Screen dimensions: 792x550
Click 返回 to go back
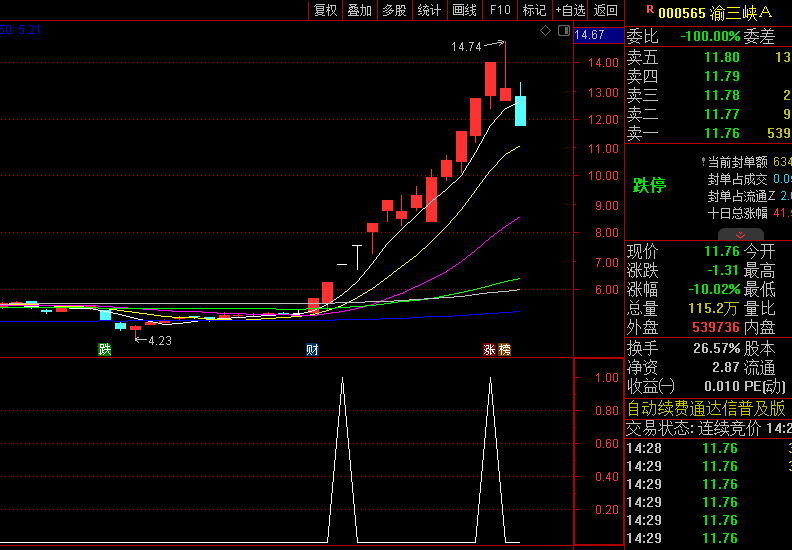(x=606, y=10)
